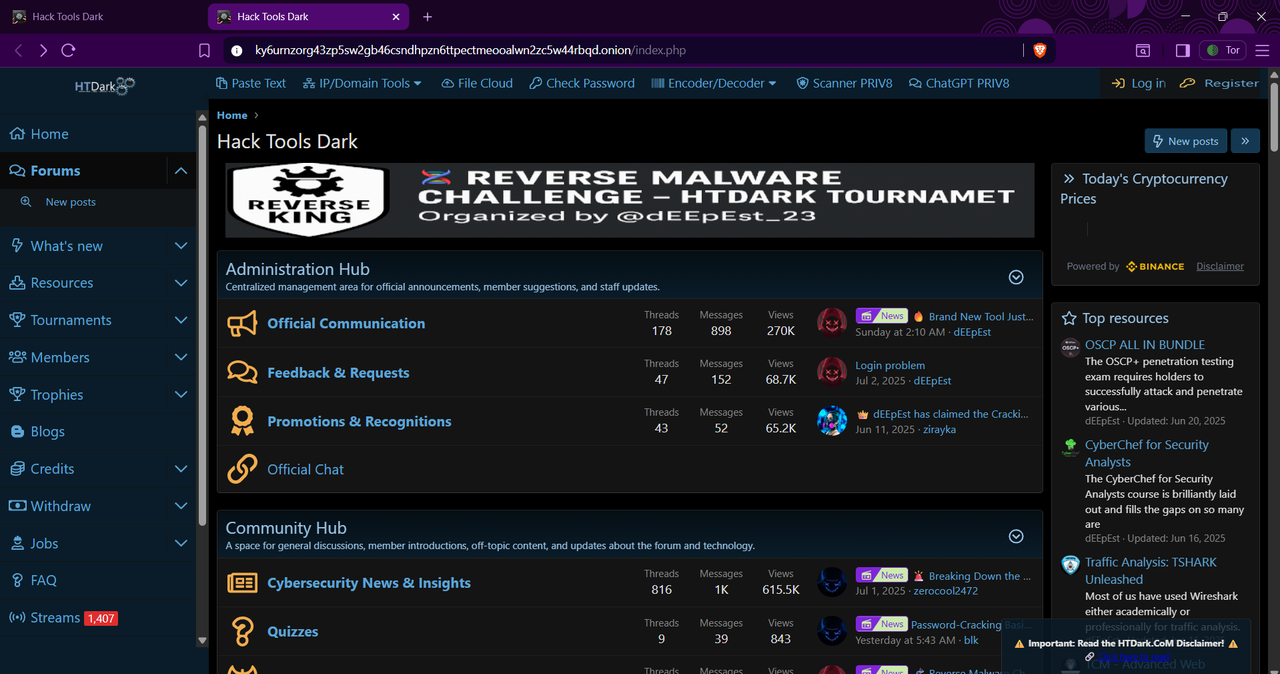Open Encoder/Decoder dropdown menu
The width and height of the screenshot is (1280, 674).
coord(714,83)
